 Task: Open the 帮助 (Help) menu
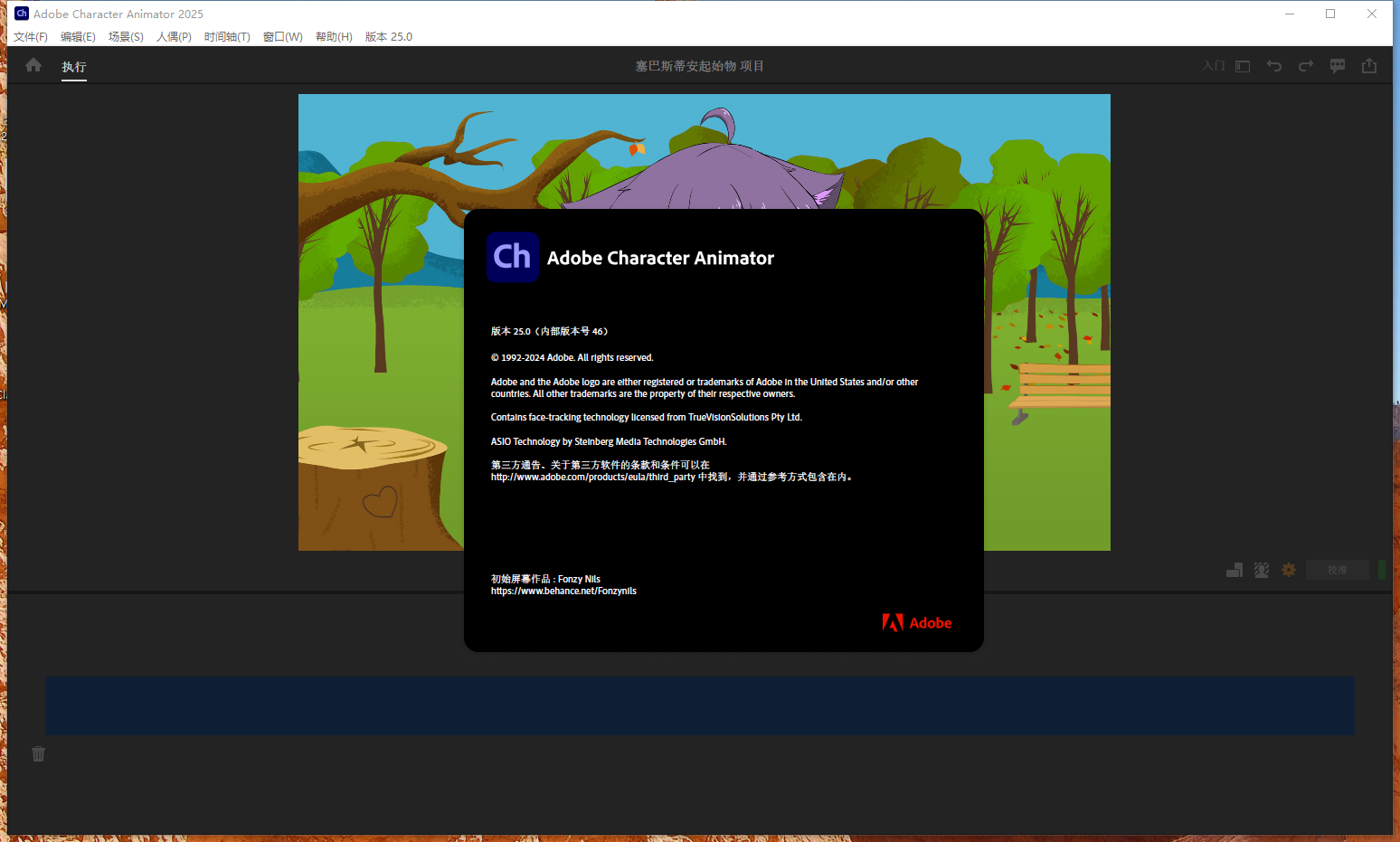pos(333,36)
